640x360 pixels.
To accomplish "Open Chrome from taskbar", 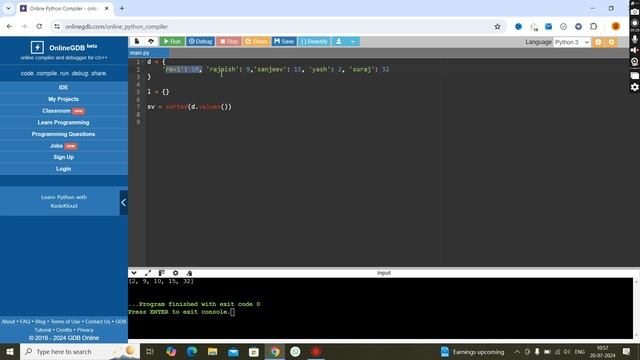I will click(275, 351).
